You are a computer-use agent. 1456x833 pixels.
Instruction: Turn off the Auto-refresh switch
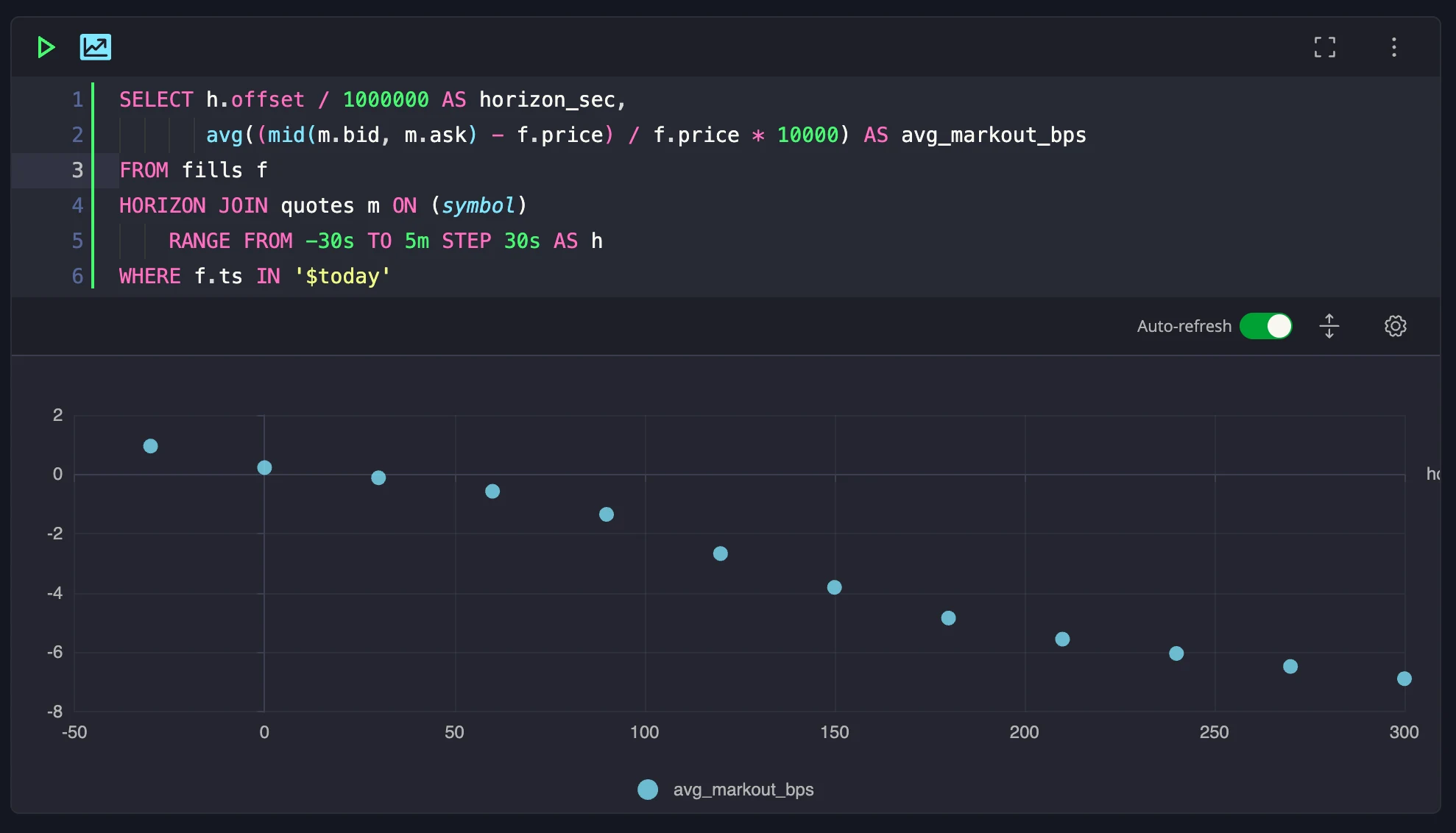click(1266, 326)
